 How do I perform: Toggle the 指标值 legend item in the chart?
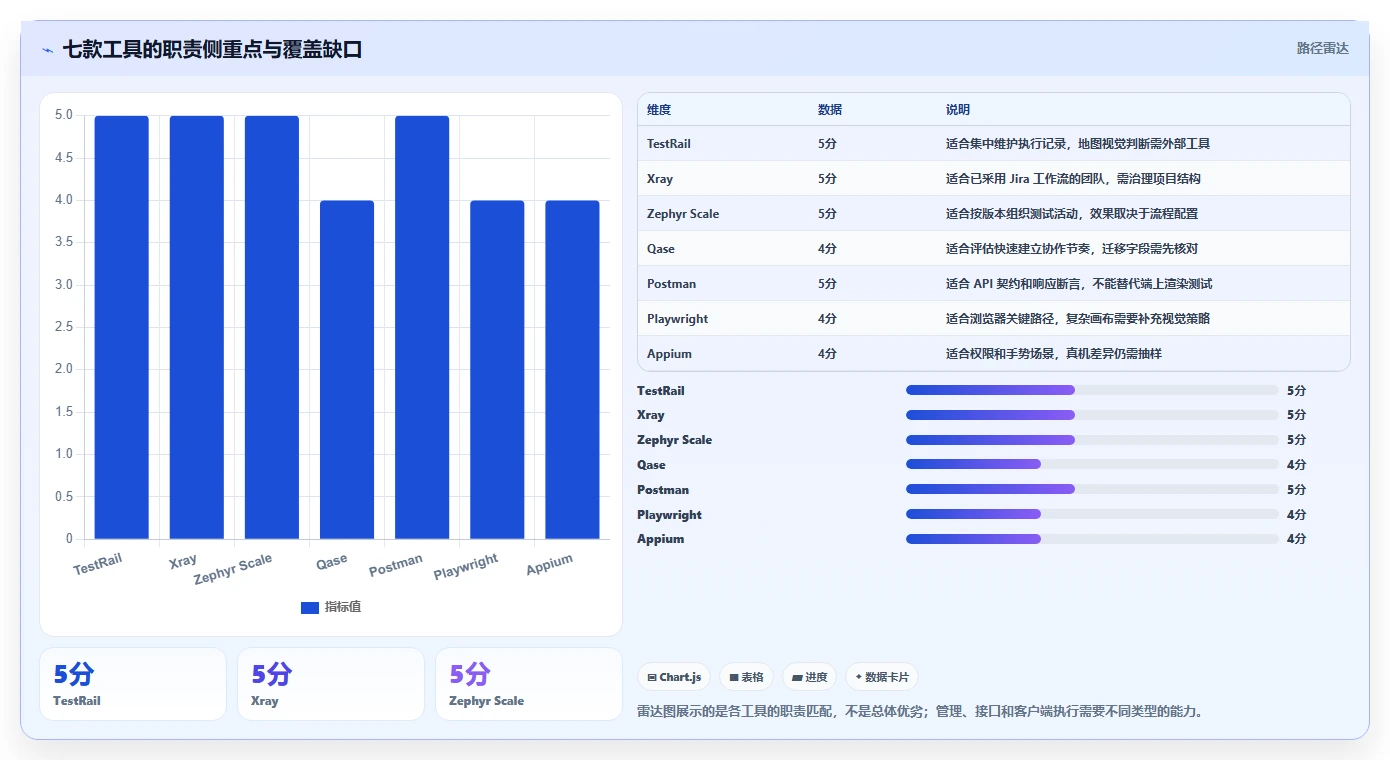click(x=331, y=607)
